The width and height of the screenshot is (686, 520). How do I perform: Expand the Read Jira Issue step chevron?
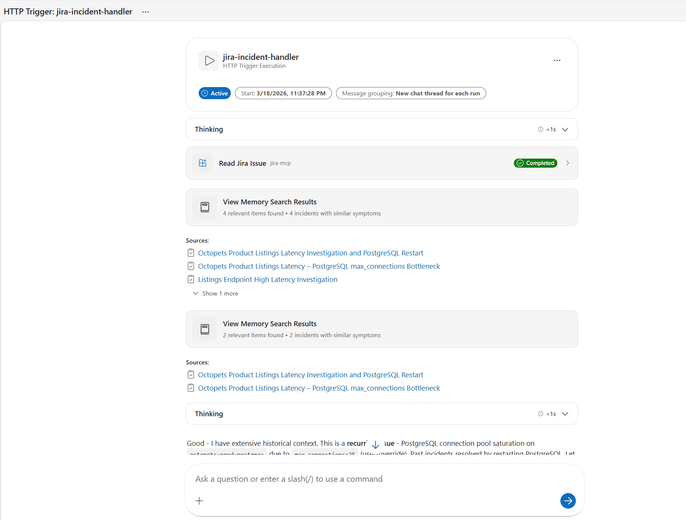click(x=568, y=163)
